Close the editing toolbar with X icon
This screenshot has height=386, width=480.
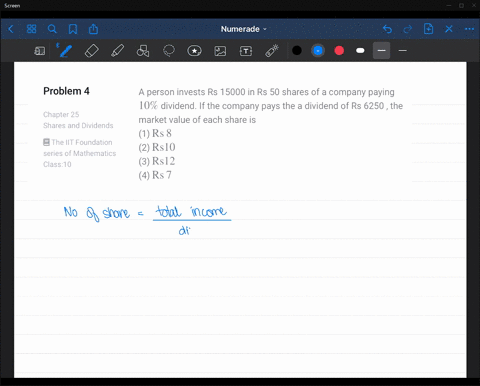tap(449, 29)
